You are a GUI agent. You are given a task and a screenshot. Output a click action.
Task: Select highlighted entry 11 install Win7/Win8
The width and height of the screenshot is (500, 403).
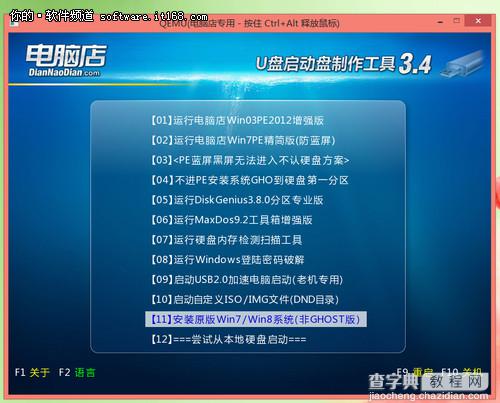256,319
